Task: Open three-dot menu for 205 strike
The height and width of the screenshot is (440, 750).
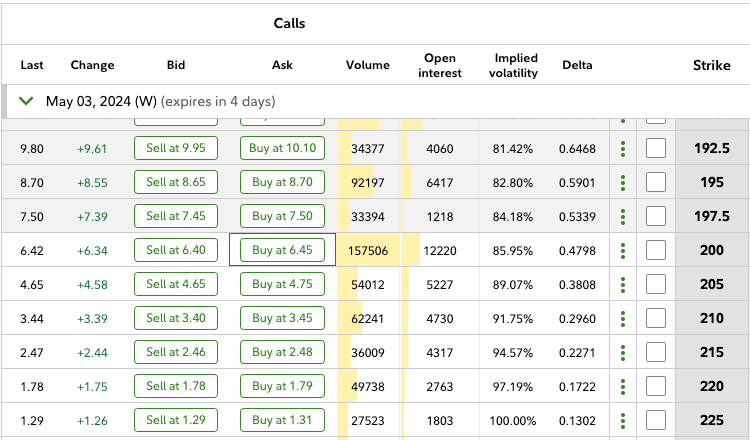Action: (623, 285)
